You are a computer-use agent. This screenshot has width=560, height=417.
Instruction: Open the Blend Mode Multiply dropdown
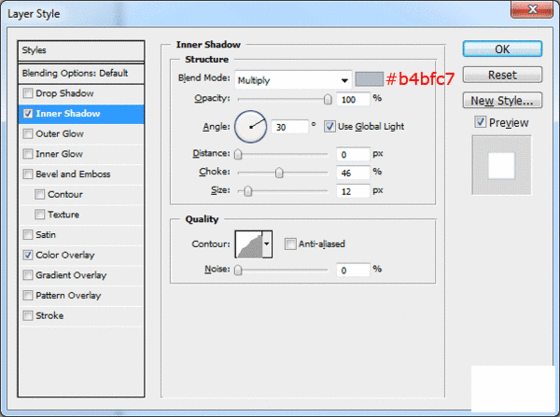(293, 80)
